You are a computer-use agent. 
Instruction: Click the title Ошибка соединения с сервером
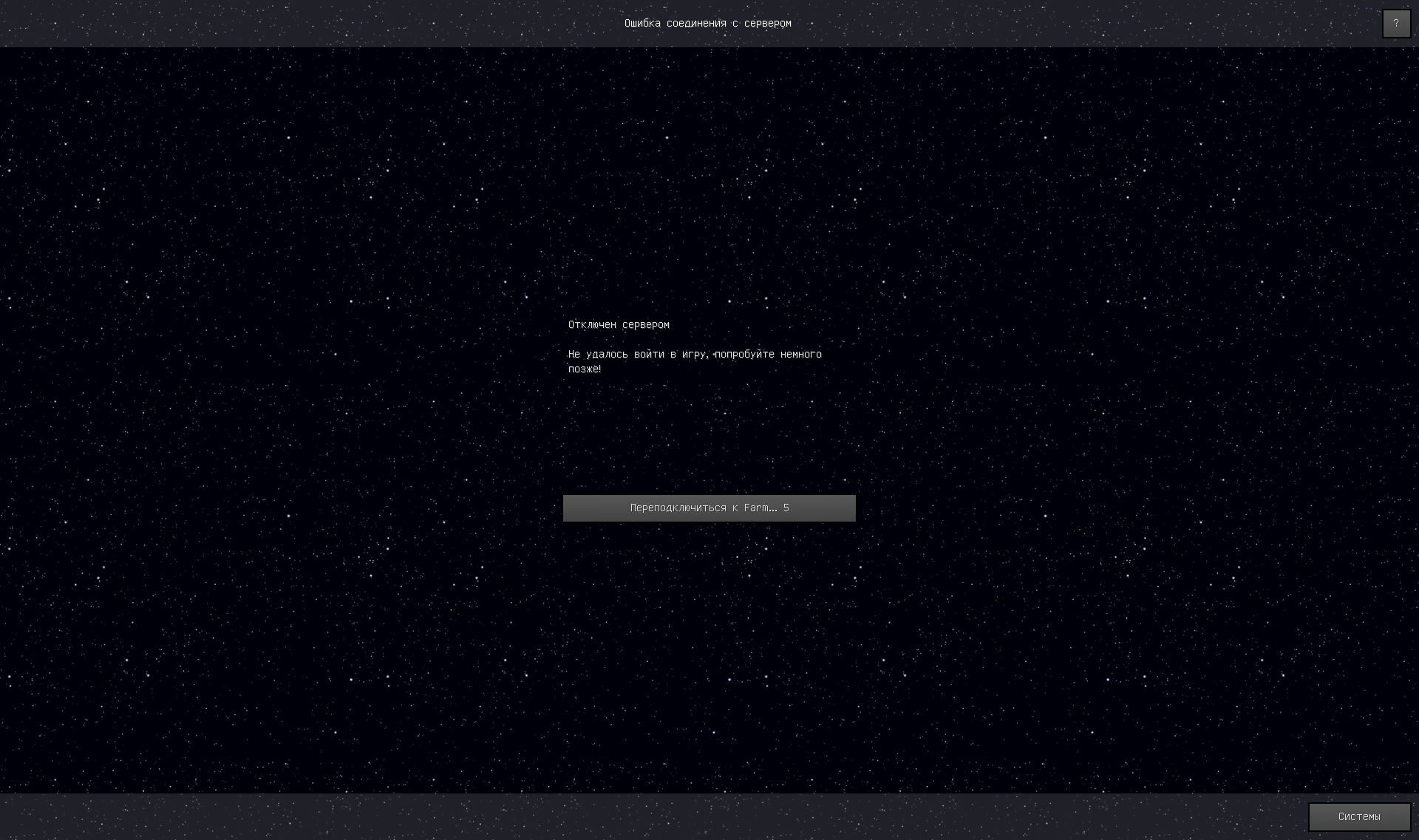707,24
